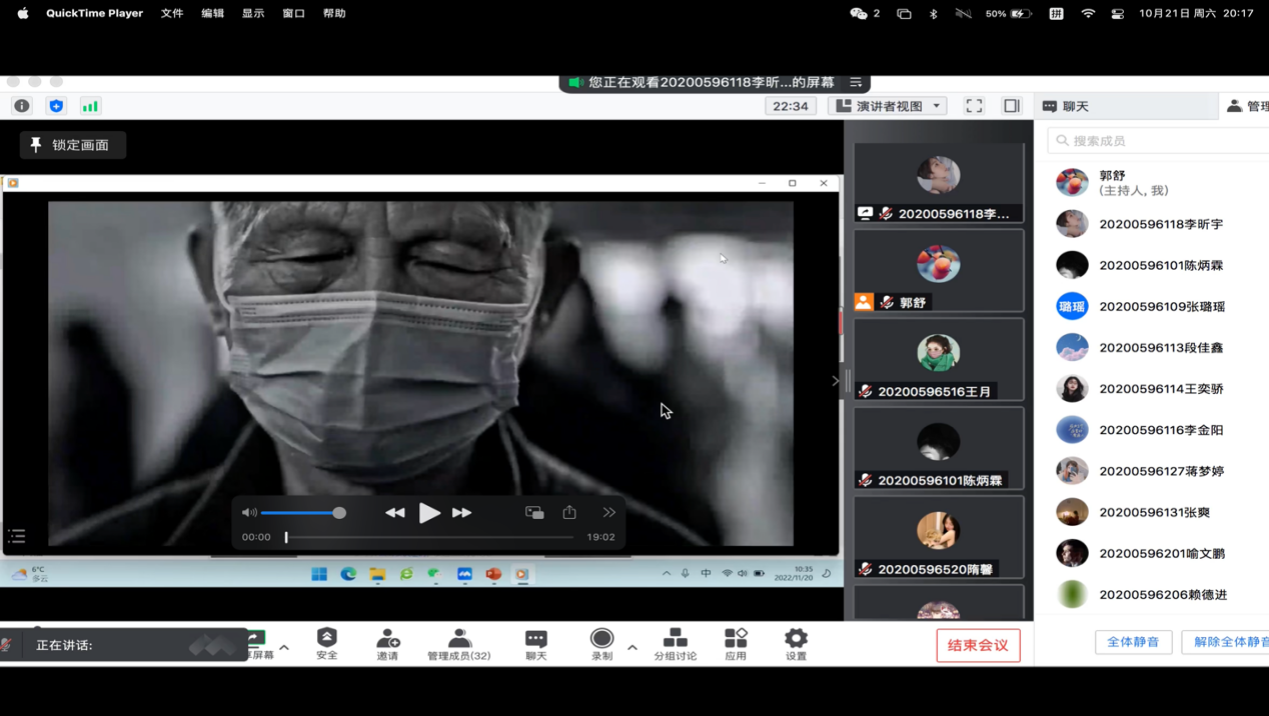This screenshot has width=1269, height=716.
Task: Open playlist icon at video bottom-left
Action: click(17, 536)
